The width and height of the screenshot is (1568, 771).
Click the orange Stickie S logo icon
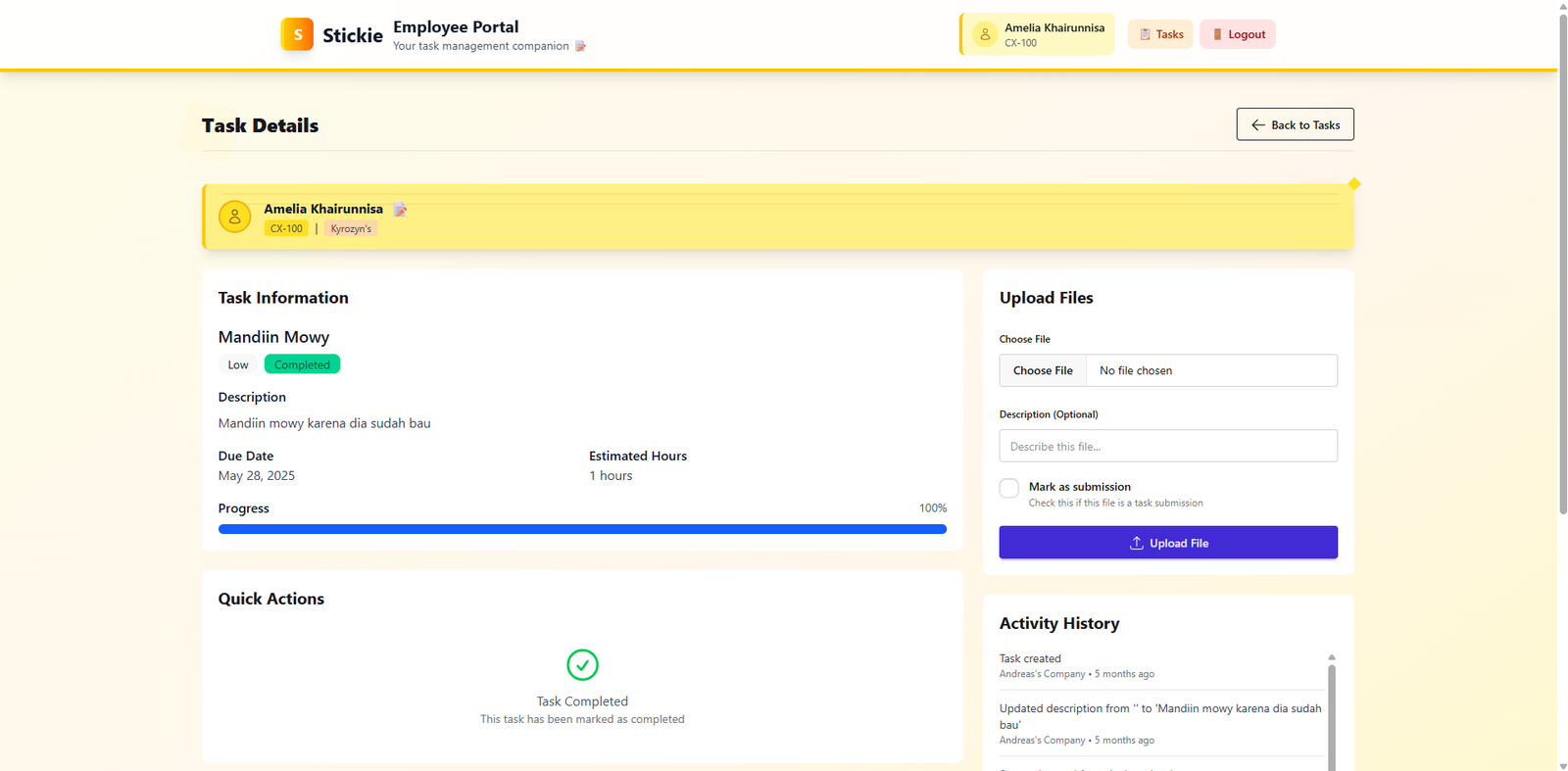297,34
